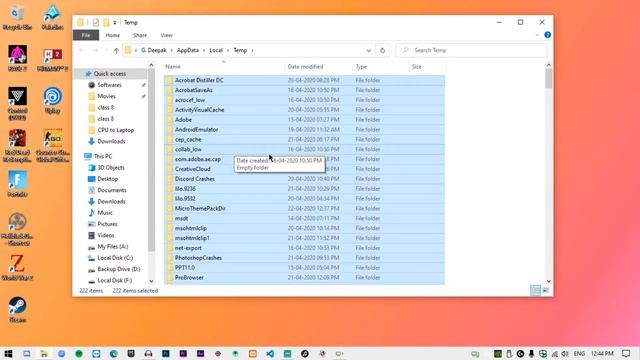Image resolution: width=640 pixels, height=360 pixels.
Task: Open My Files (A:) drive
Action: coord(112,247)
